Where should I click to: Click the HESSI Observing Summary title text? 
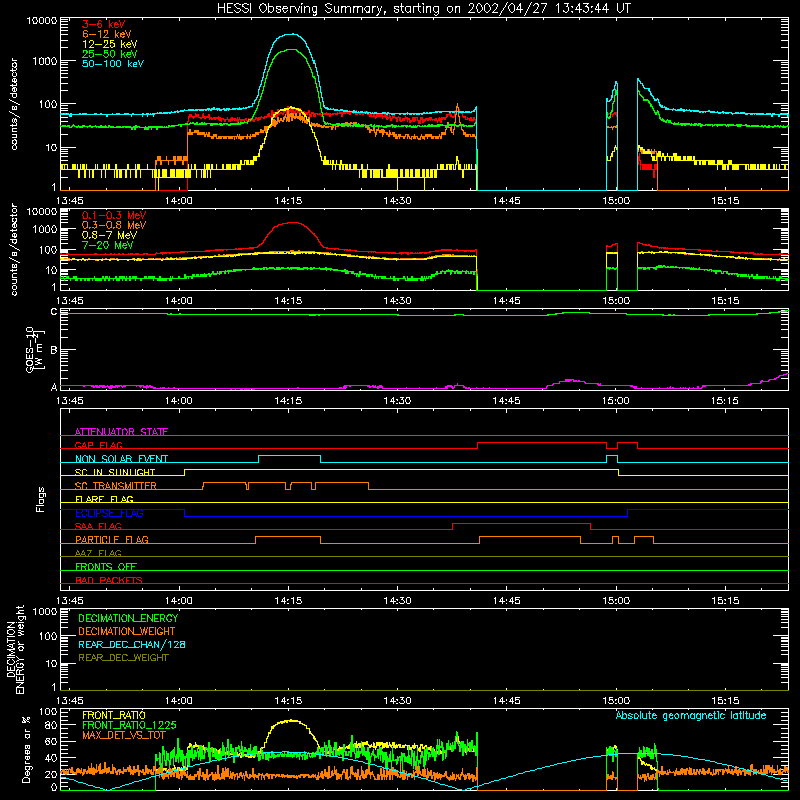coord(423,9)
